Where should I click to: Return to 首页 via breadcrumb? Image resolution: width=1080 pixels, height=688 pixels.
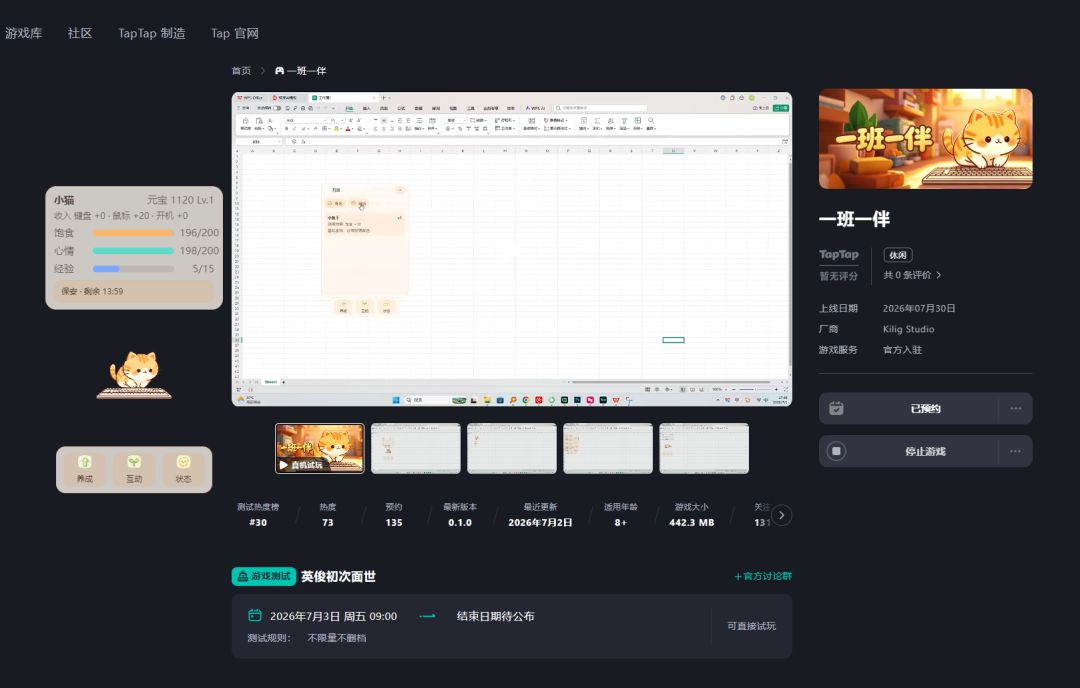click(x=241, y=70)
